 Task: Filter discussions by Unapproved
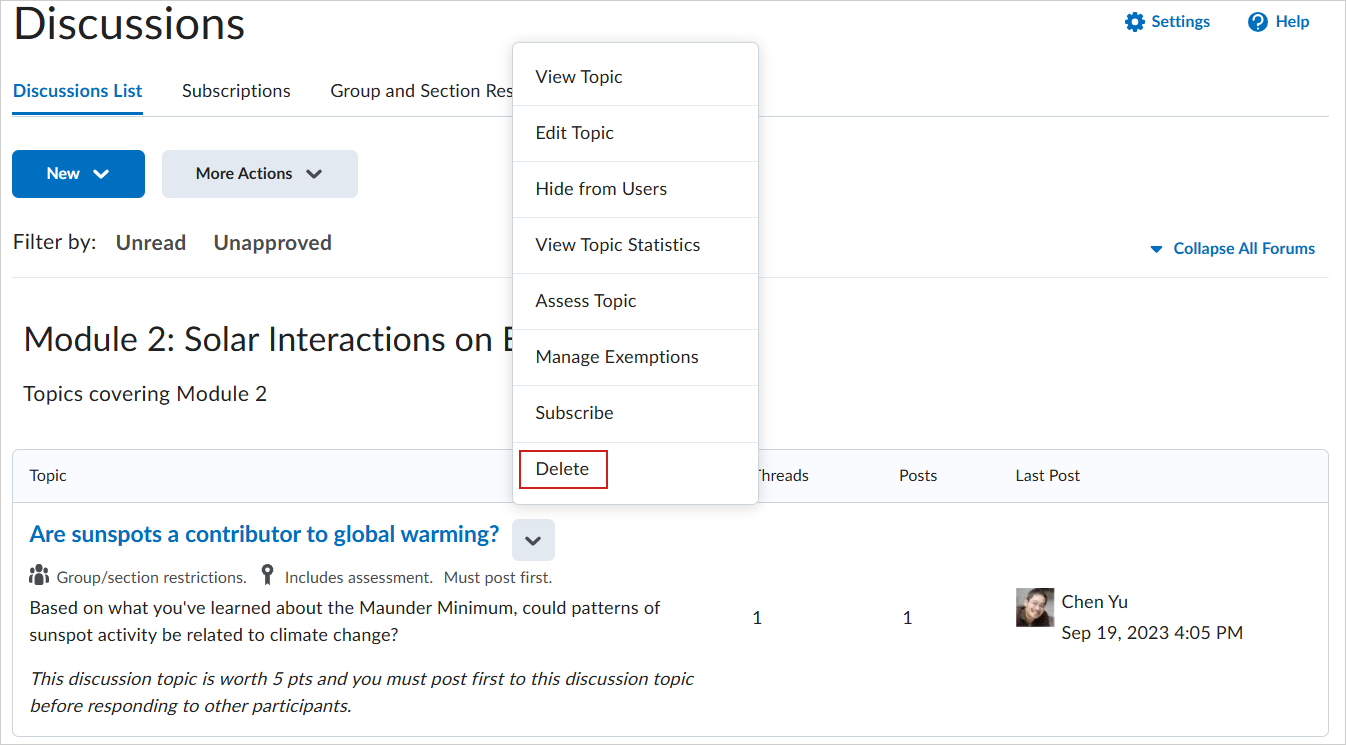[x=272, y=243]
